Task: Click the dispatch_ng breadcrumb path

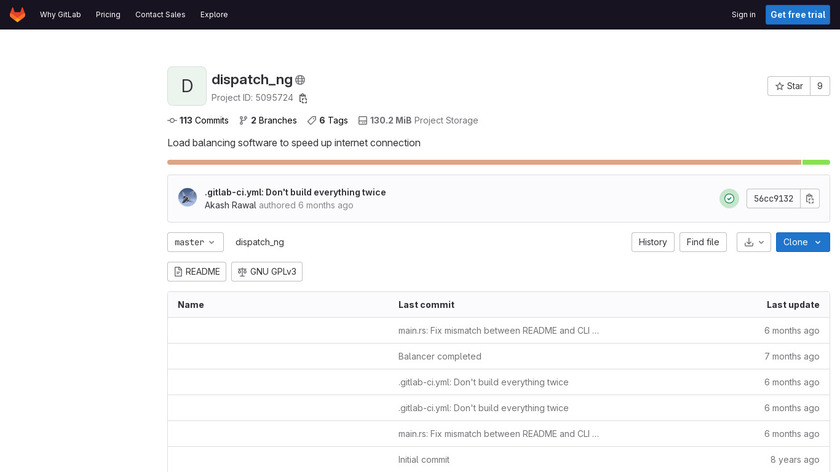Action: coord(260,242)
